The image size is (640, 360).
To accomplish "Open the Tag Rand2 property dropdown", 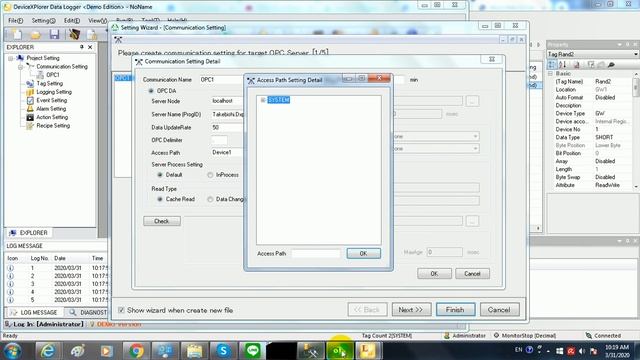I will pos(636,54).
